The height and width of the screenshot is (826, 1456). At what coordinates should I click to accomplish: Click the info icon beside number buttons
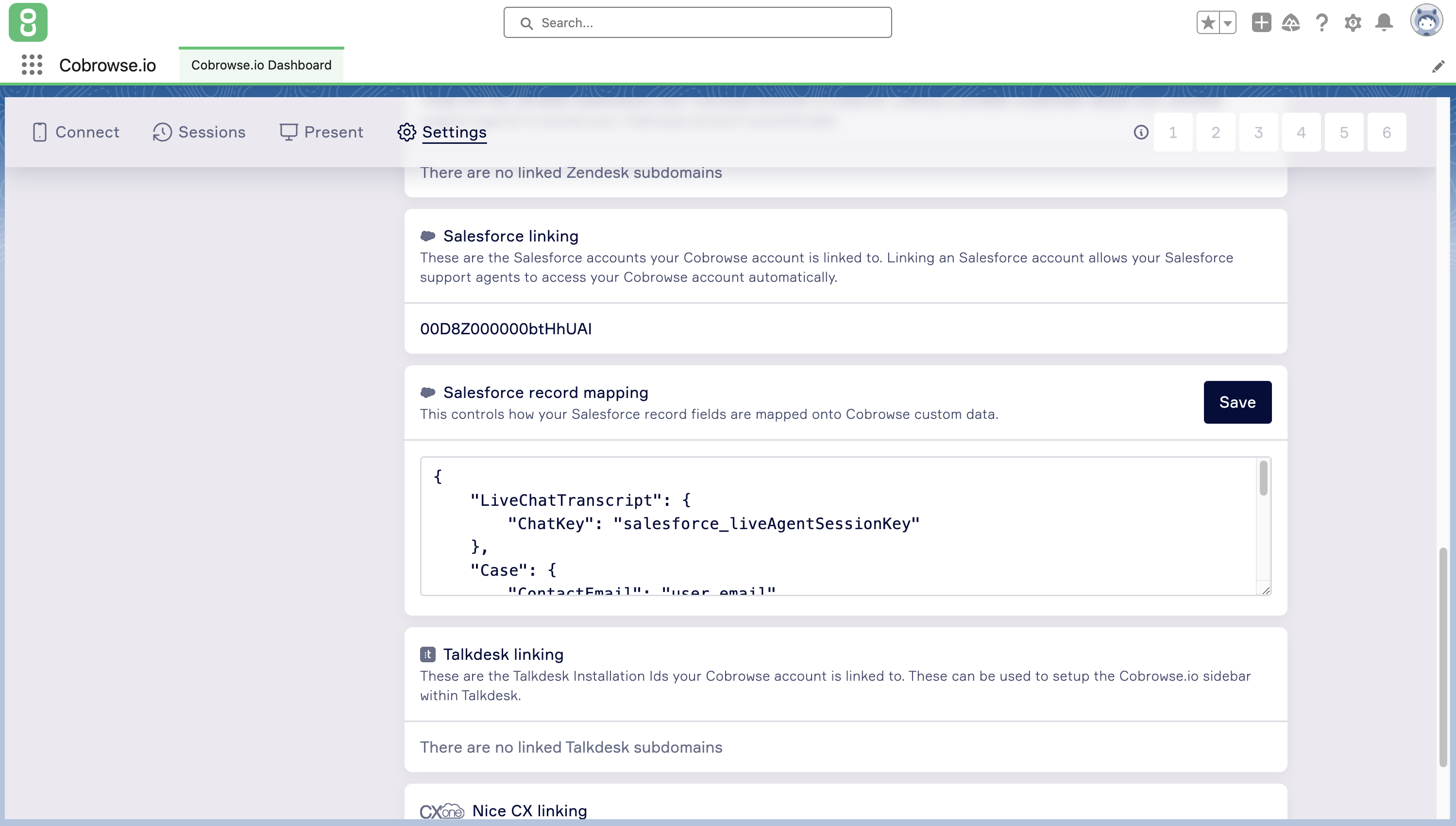(x=1141, y=132)
